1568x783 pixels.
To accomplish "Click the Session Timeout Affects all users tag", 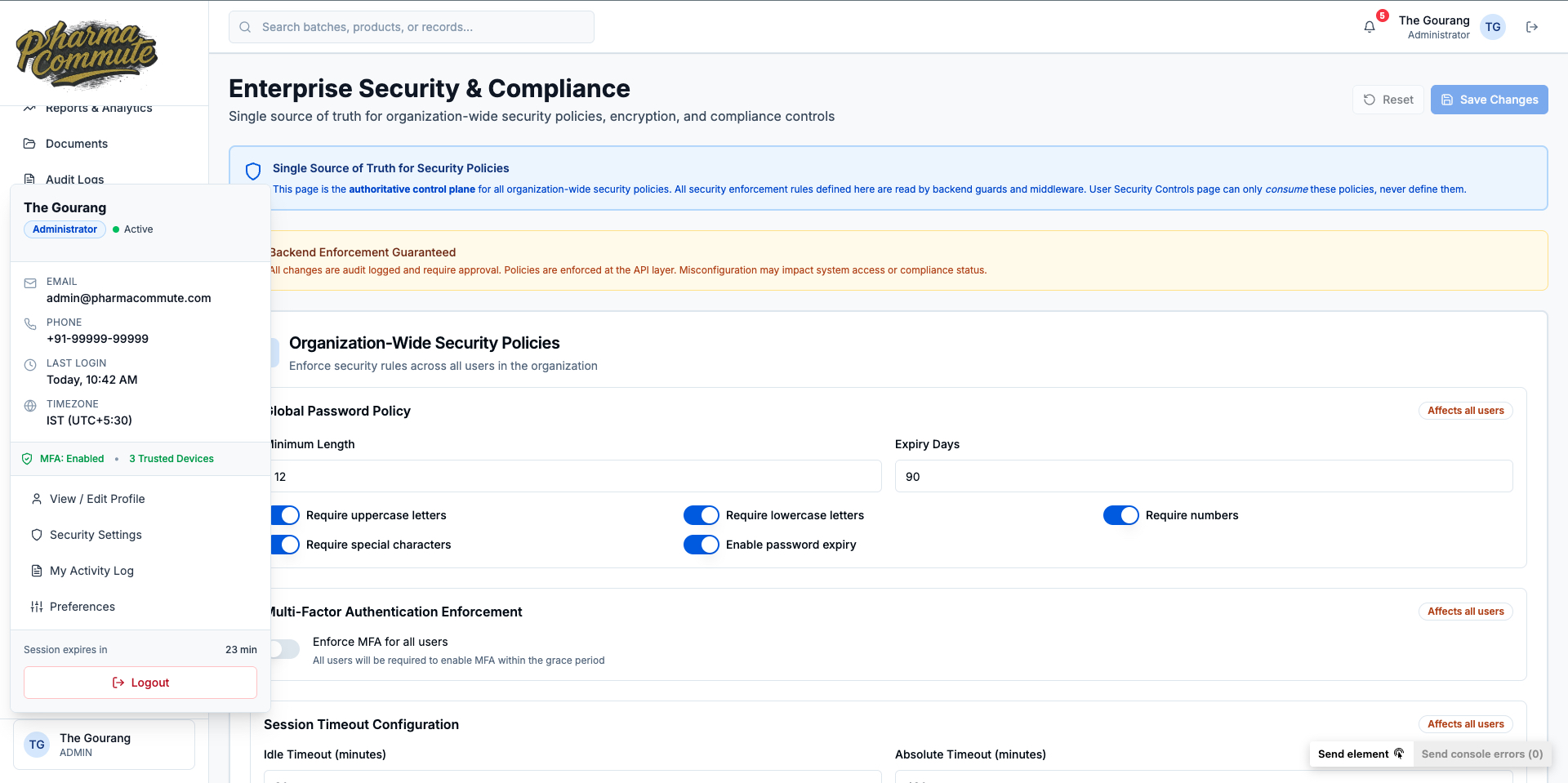I will (x=1466, y=724).
